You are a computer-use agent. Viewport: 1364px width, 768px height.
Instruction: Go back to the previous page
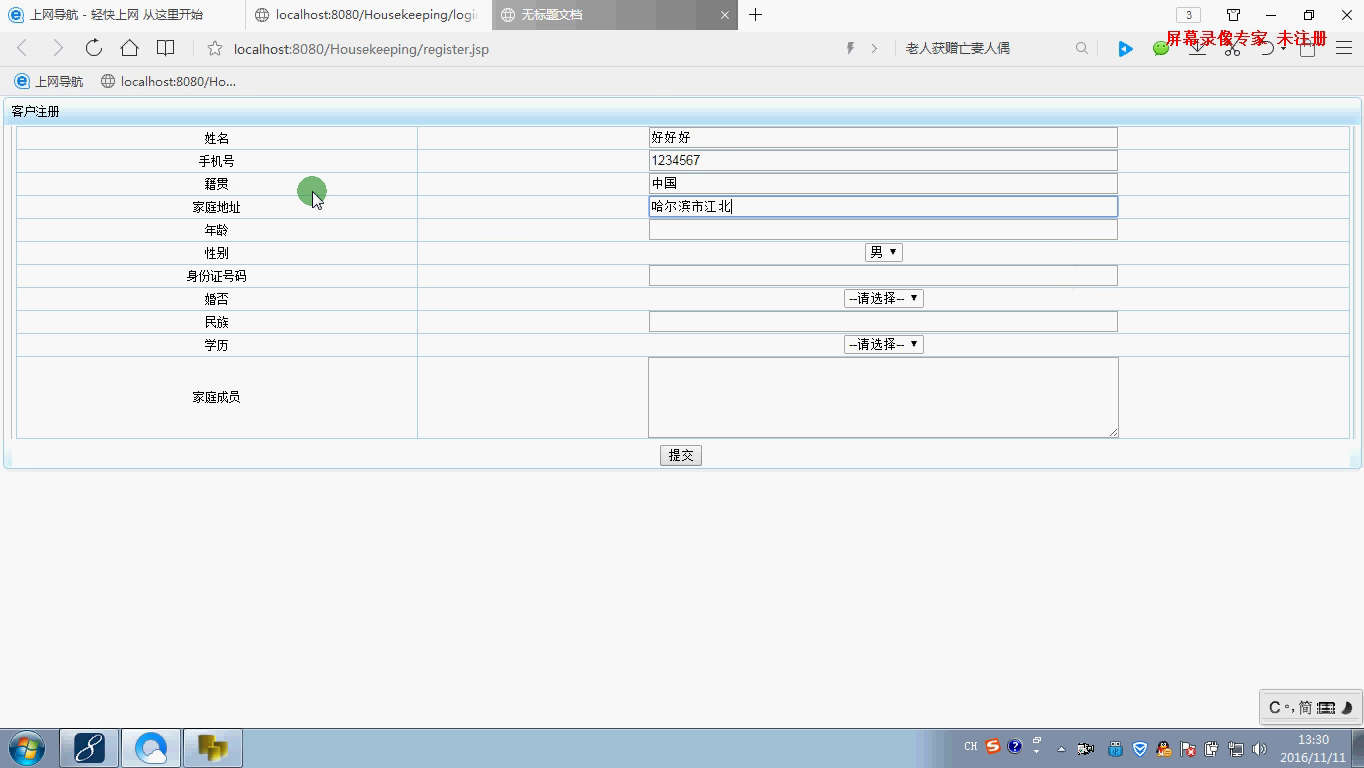[x=22, y=48]
